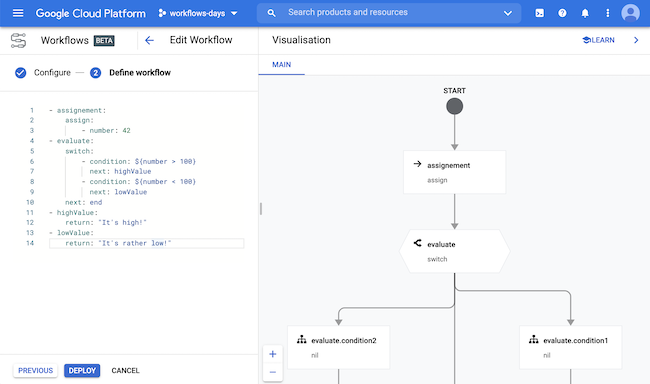Image resolution: width=650 pixels, height=384 pixels.
Task: Go back with the Edit Workflow arrow
Action: pyautogui.click(x=149, y=40)
